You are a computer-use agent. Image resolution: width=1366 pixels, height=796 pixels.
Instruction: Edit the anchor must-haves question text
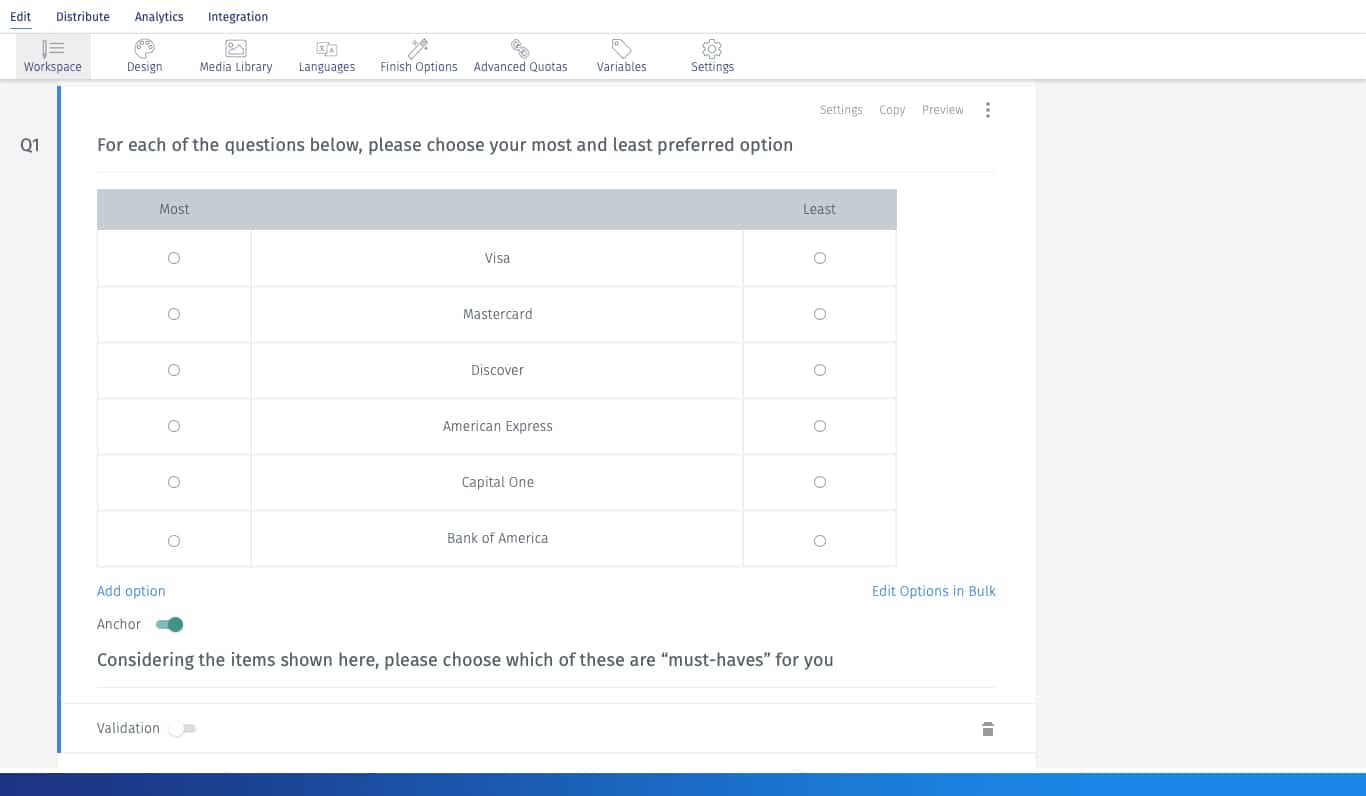click(465, 660)
